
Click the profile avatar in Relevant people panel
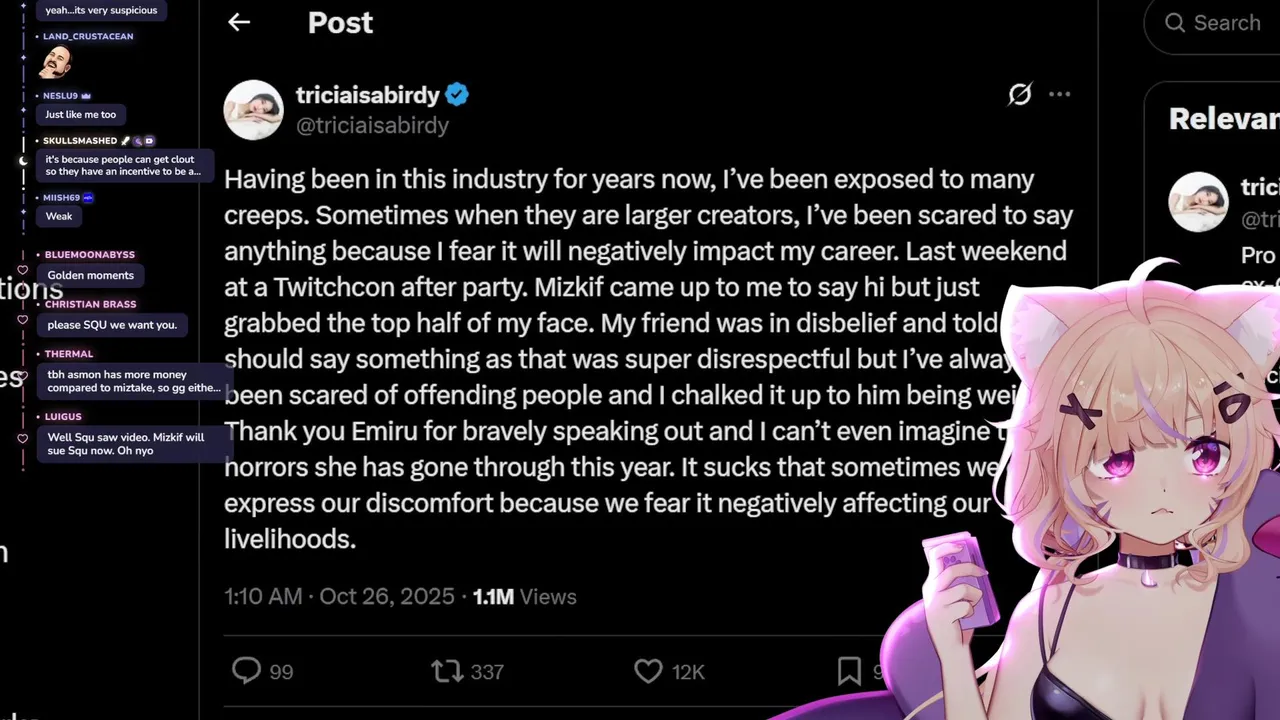click(1198, 202)
